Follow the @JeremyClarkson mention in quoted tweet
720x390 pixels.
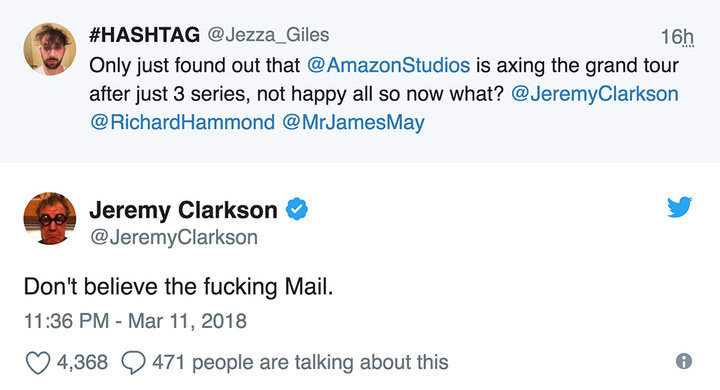tap(595, 94)
